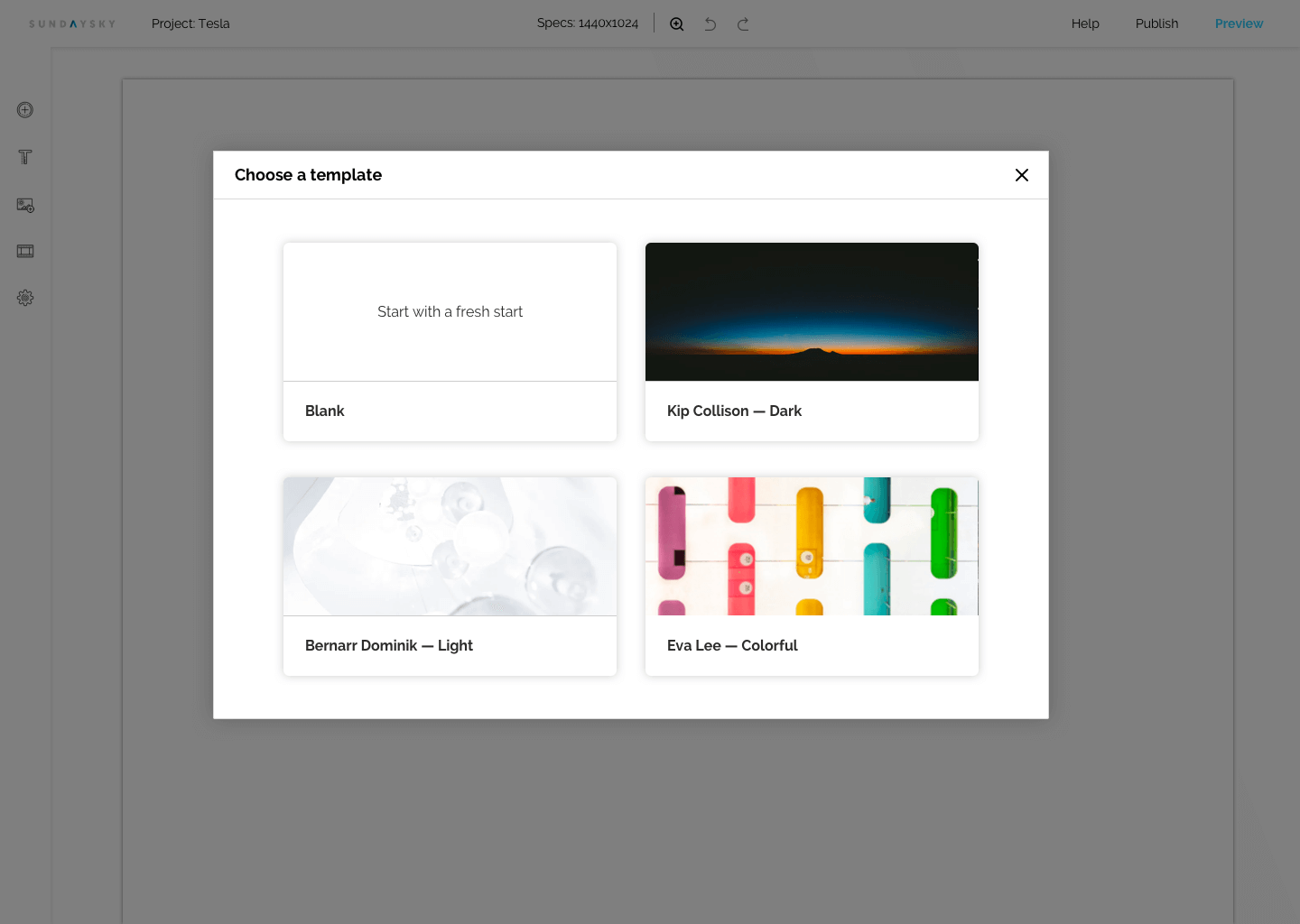The height and width of the screenshot is (924, 1300).
Task: Click the undo arrow icon
Action: point(710,24)
